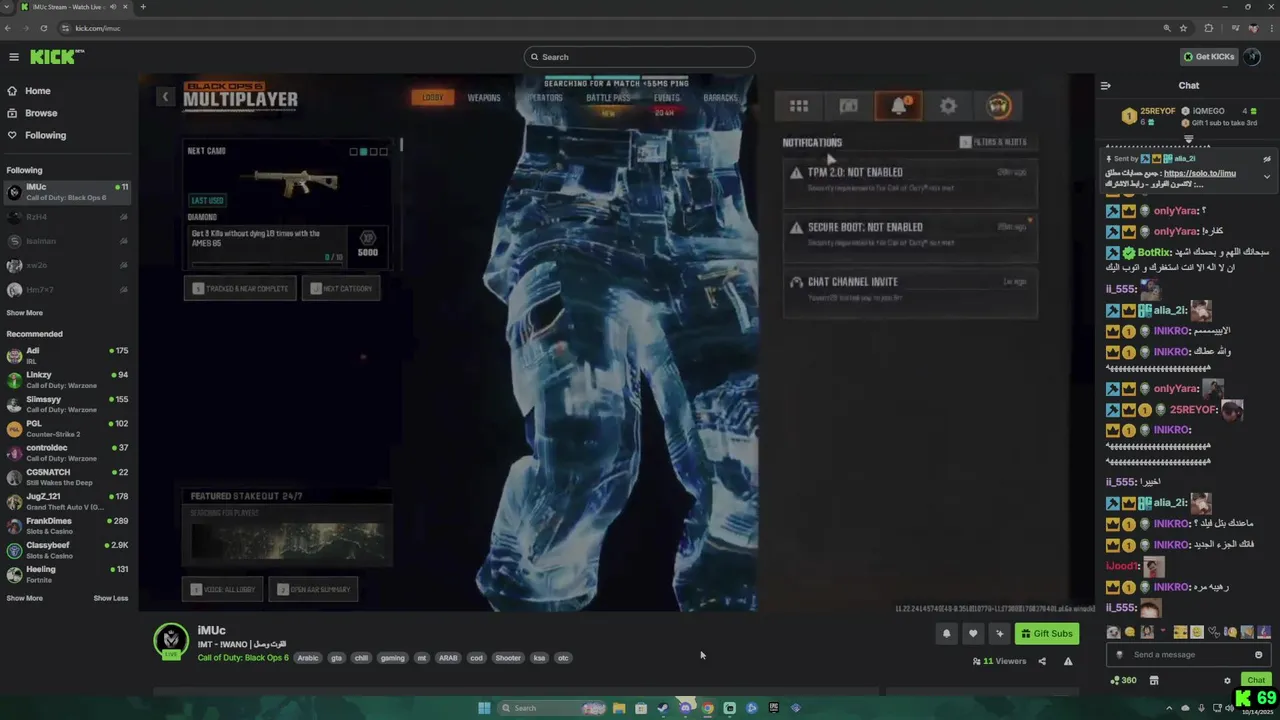Click Send a message chat input
Image resolution: width=1280 pixels, height=720 pixels.
[1190, 655]
